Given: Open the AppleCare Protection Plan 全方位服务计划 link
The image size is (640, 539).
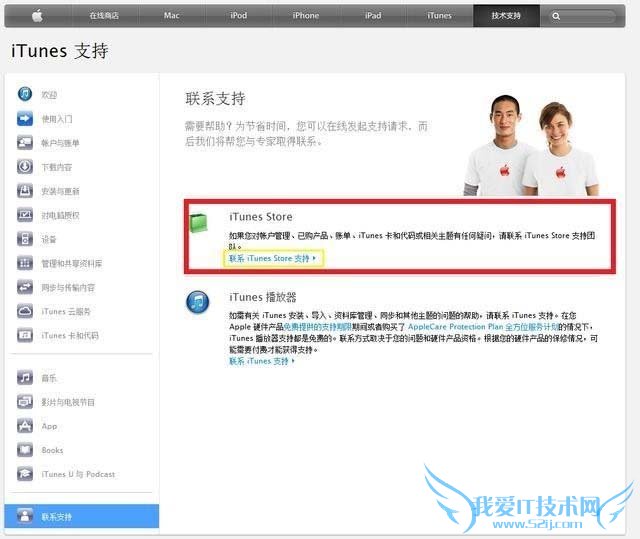Looking at the screenshot, I should (x=483, y=327).
